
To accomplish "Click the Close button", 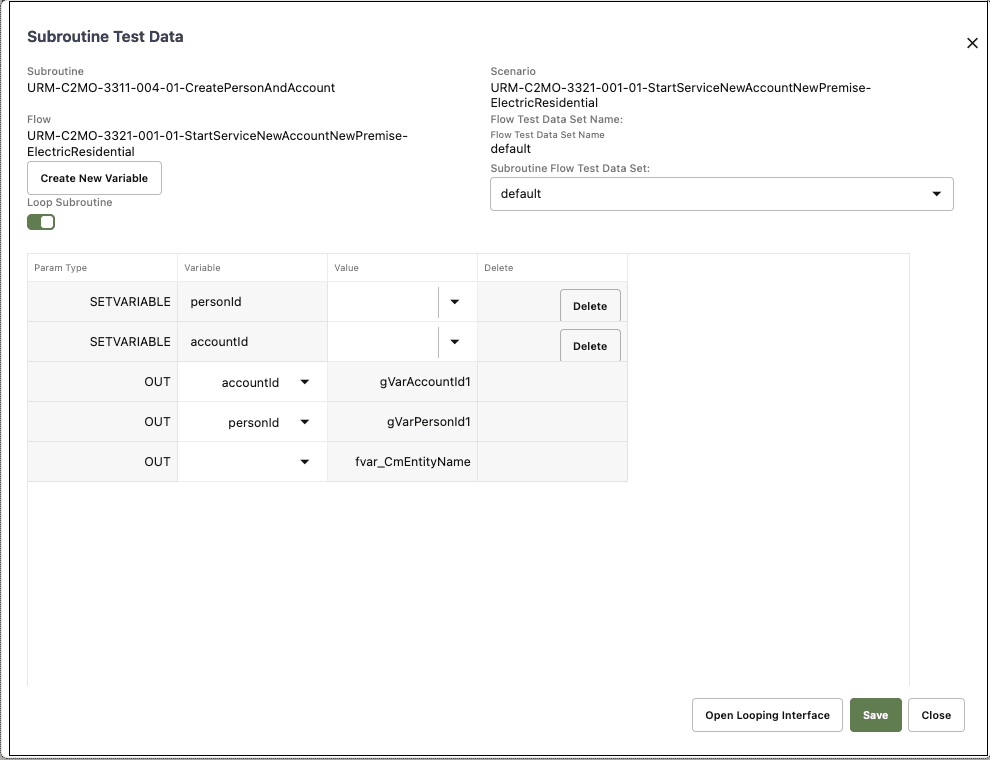I will point(936,715).
